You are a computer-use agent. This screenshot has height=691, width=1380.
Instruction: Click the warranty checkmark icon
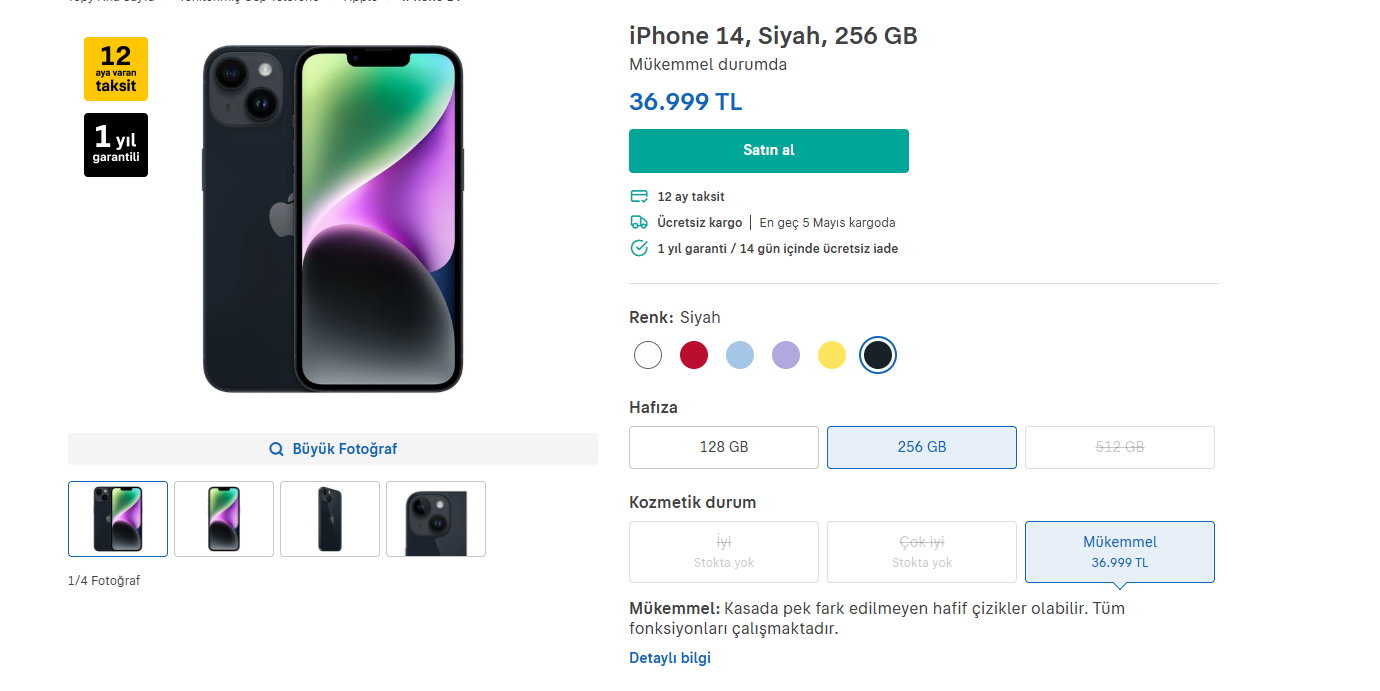pos(639,248)
